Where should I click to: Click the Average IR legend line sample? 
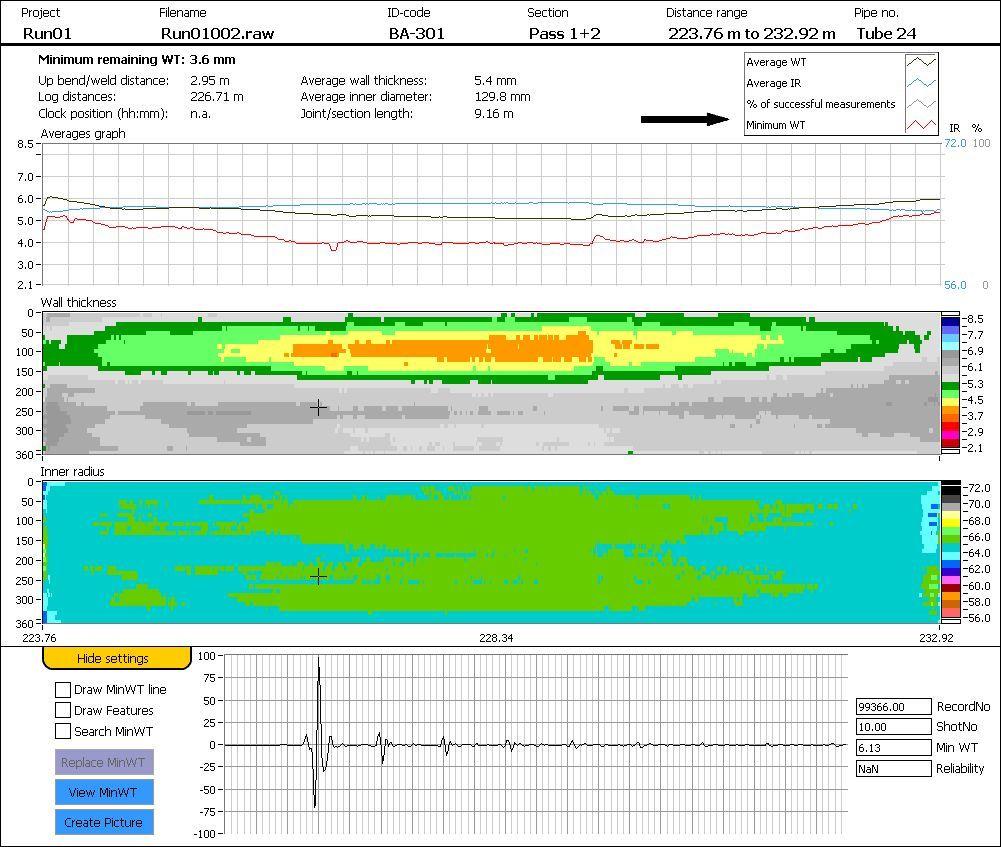[x=921, y=83]
